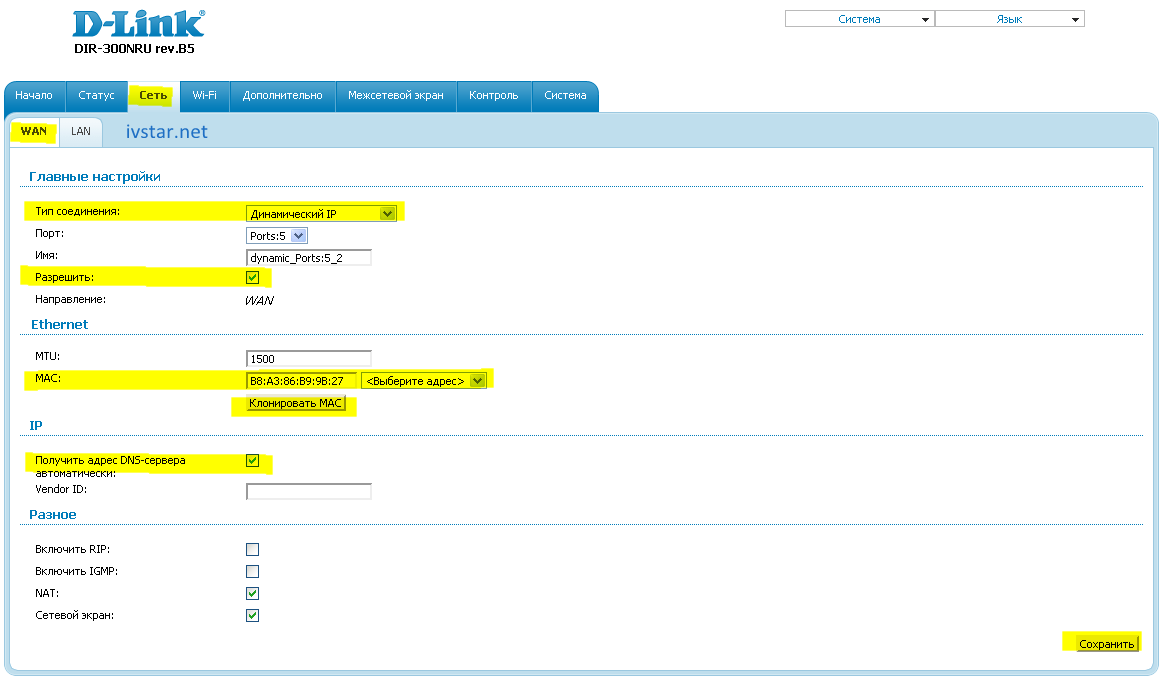Enable the Включить IGMP checkbox
The width and height of the screenshot is (1164, 685).
tap(253, 572)
